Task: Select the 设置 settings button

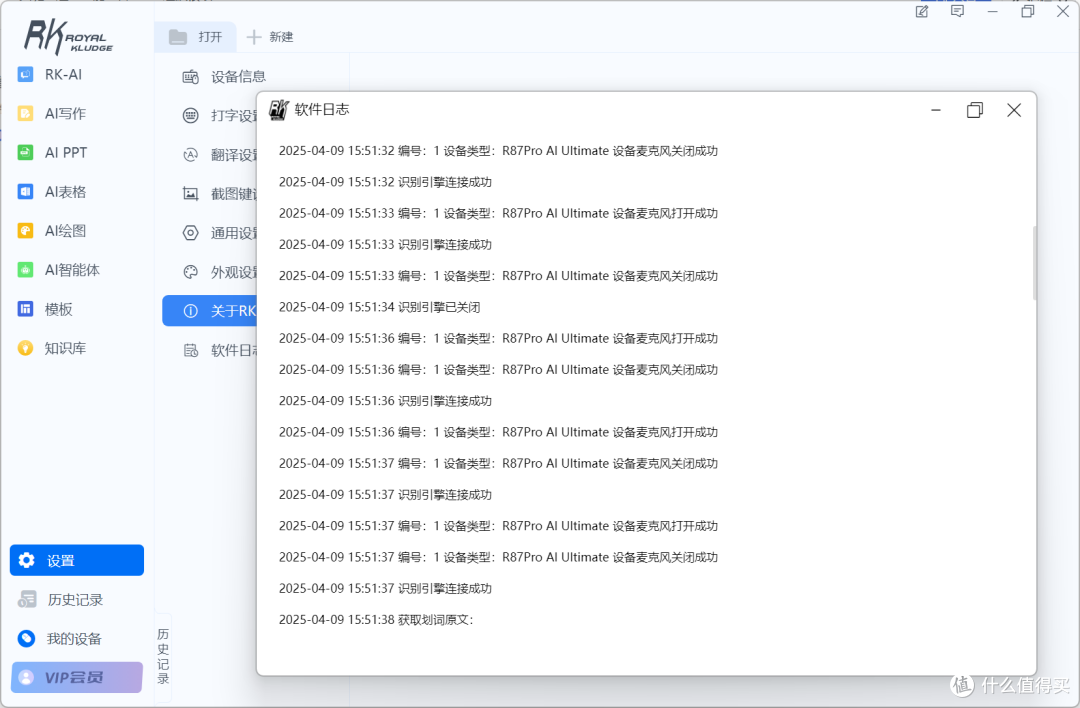Action: point(76,561)
